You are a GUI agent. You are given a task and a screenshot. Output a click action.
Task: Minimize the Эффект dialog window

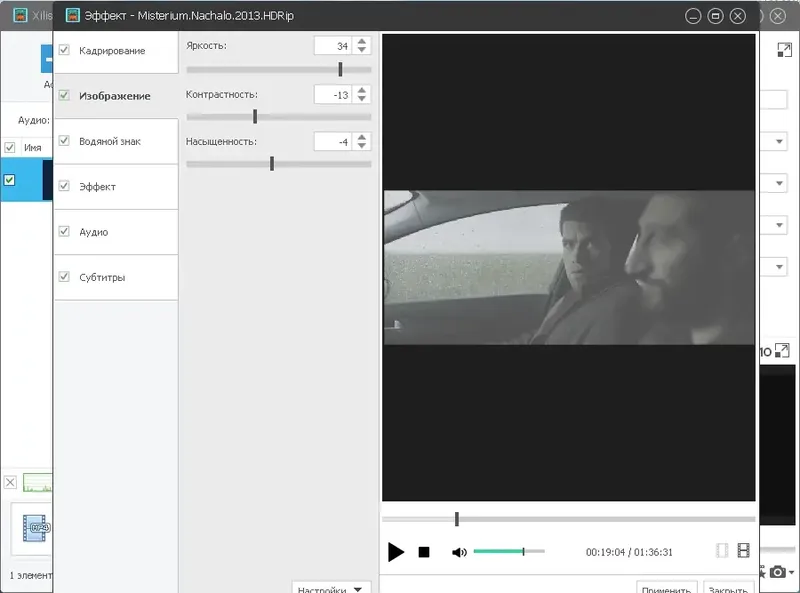pos(693,16)
